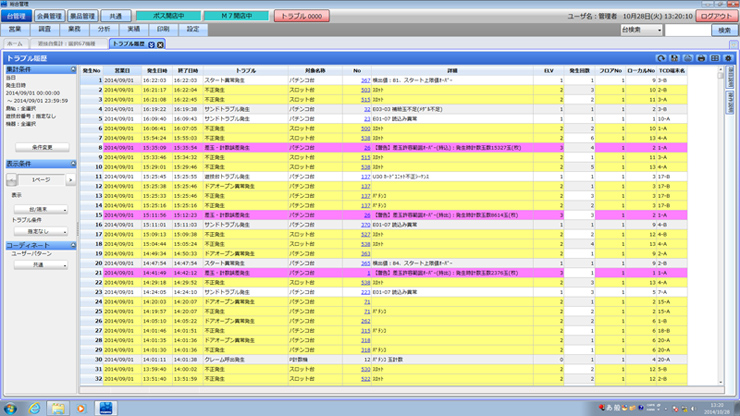Click the first vertical side tab on the right edge

(730, 77)
